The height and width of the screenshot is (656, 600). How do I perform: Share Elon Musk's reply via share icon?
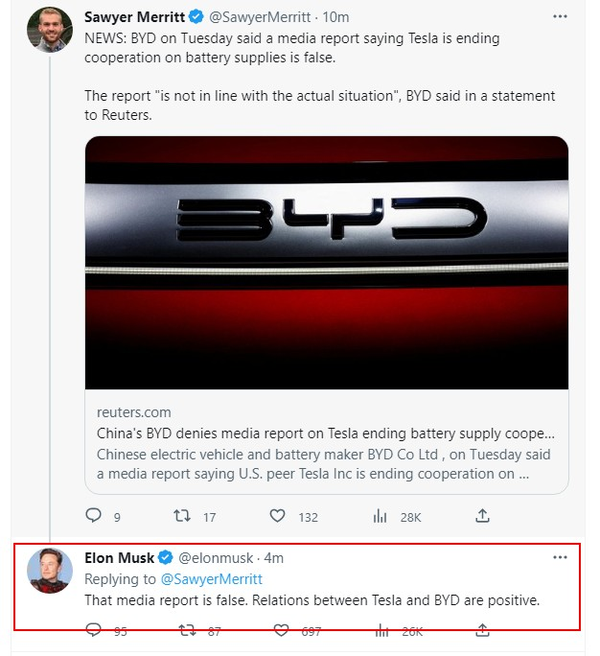(x=482, y=630)
